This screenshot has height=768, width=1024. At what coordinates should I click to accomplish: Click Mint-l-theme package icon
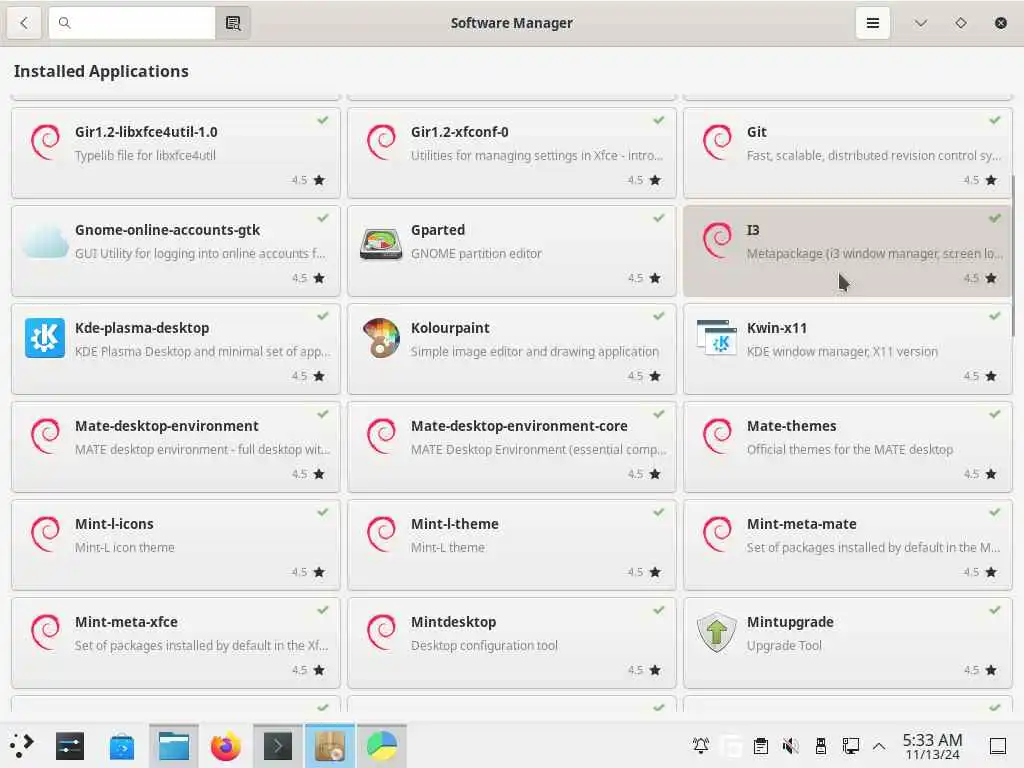coord(381,534)
